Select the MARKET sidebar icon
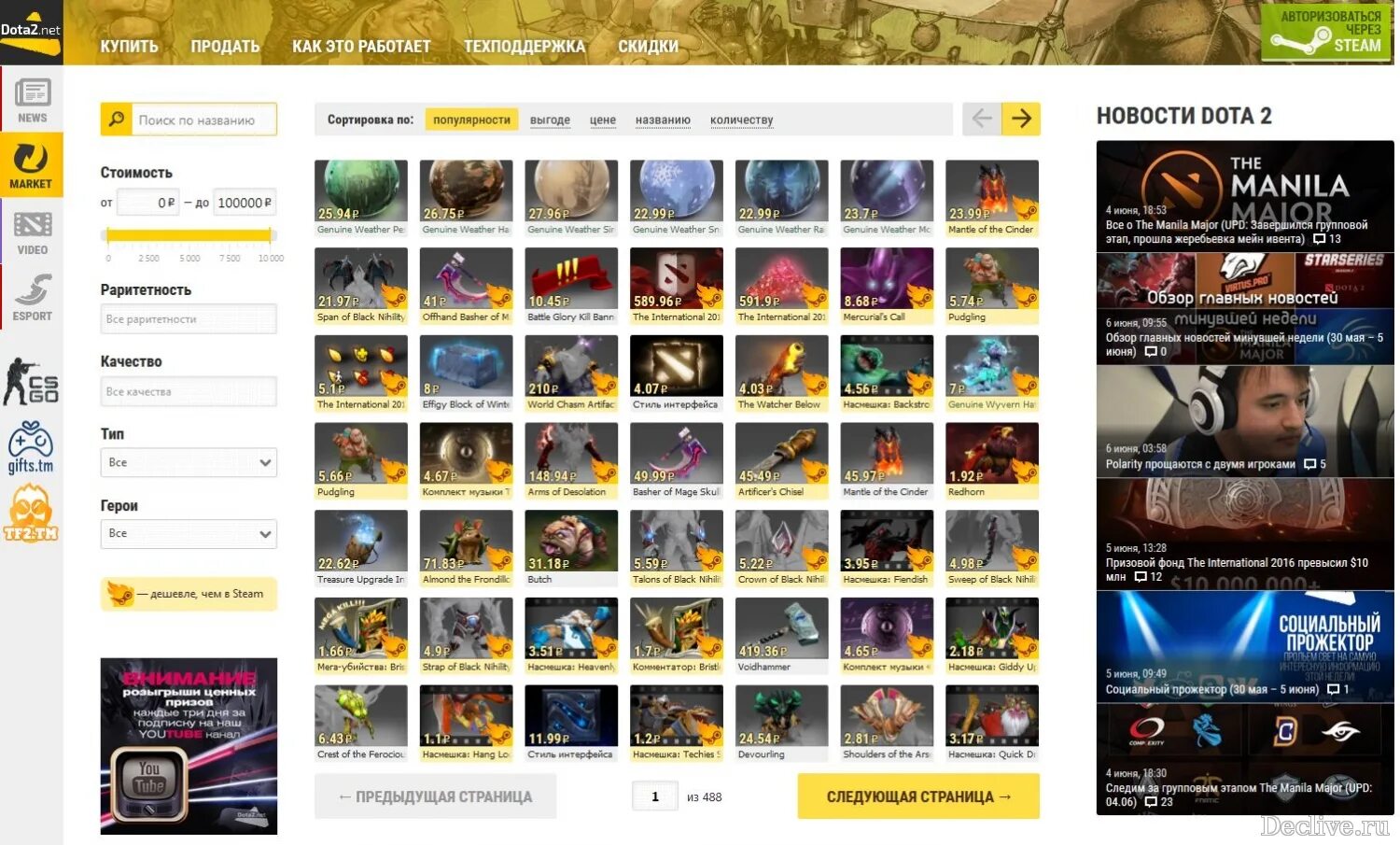 tap(32, 165)
